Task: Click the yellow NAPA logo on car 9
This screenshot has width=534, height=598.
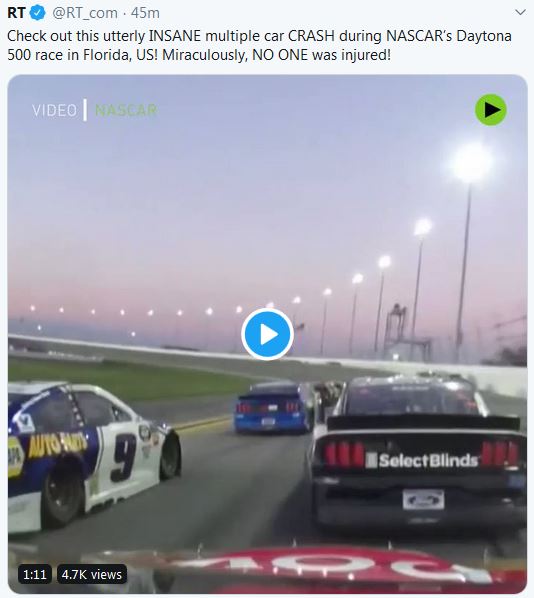Action: (x=15, y=457)
